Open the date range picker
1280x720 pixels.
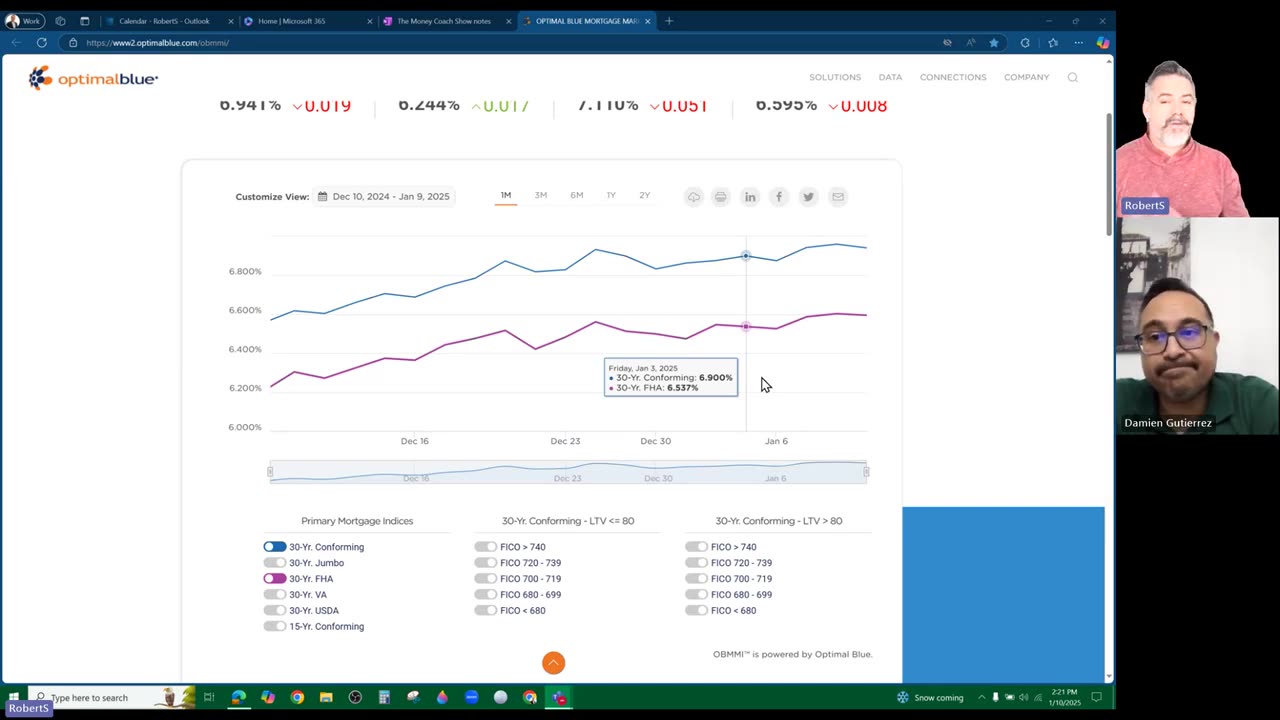(384, 197)
